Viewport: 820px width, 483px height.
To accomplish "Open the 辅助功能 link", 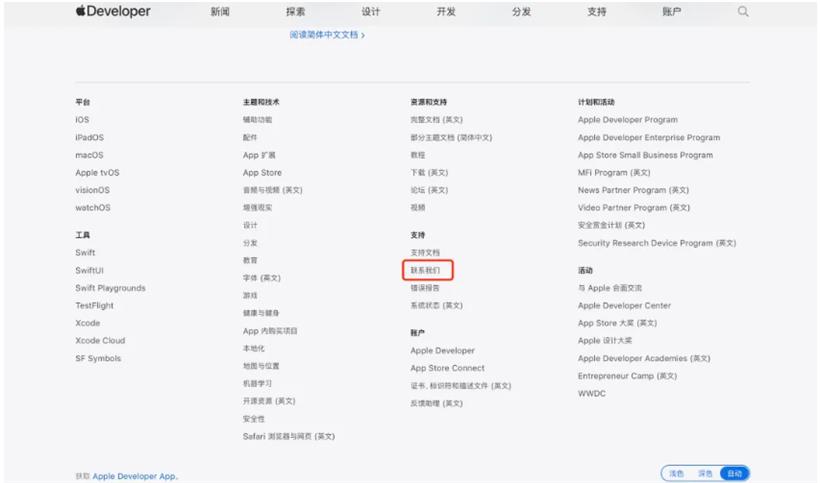I will pos(257,120).
